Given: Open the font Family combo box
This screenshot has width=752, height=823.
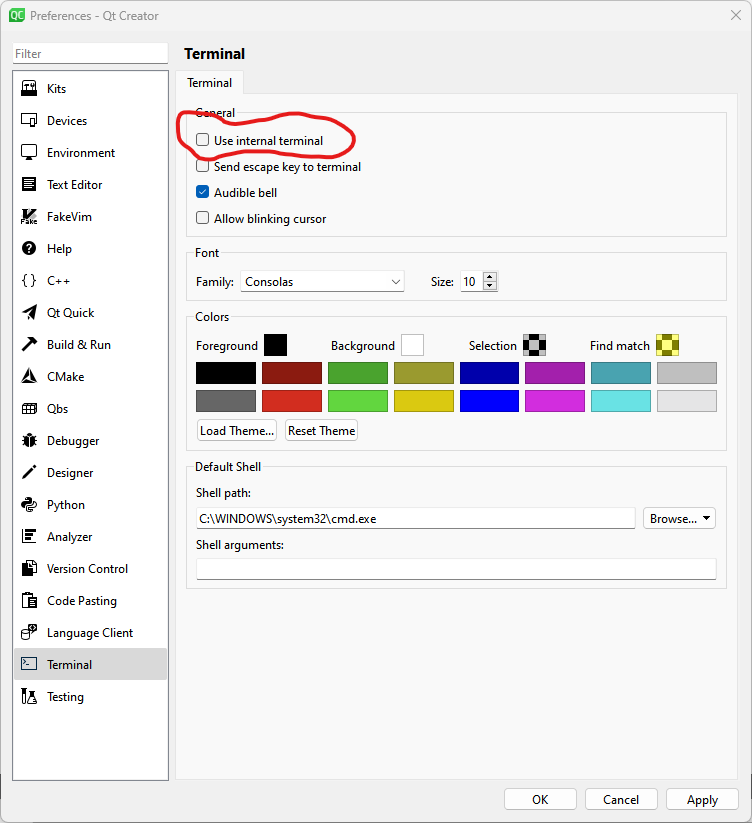Looking at the screenshot, I should (x=322, y=281).
